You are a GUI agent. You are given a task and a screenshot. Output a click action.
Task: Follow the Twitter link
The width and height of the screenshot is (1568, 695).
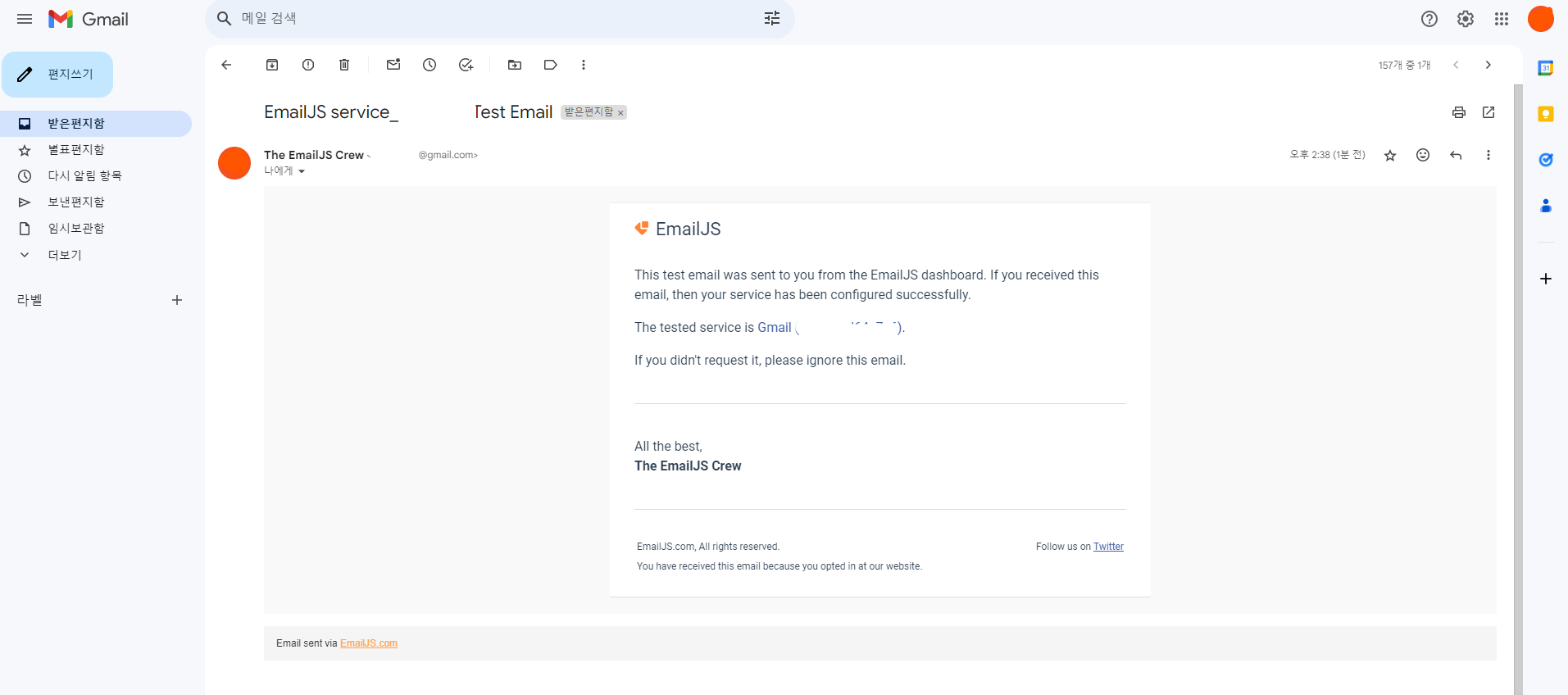click(x=1108, y=547)
